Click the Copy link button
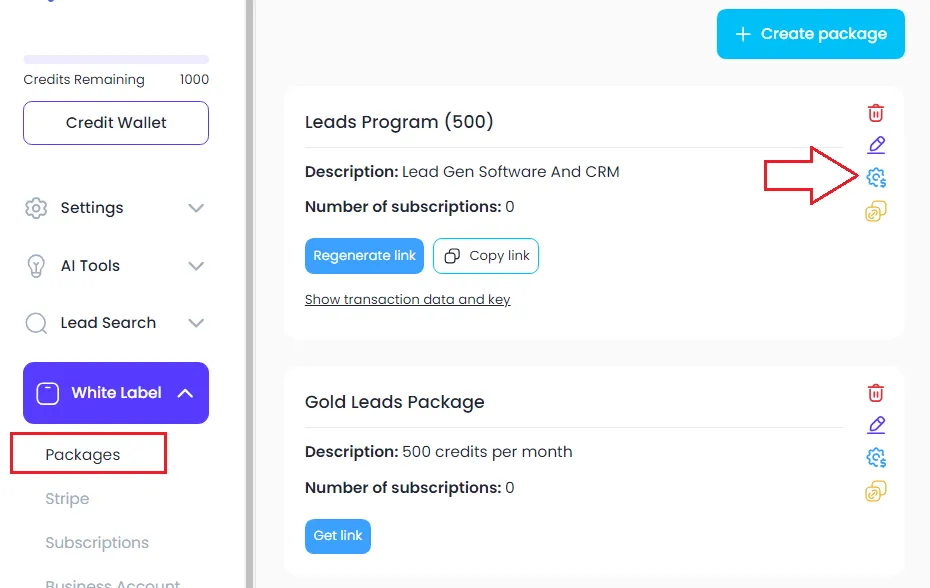 coord(486,256)
